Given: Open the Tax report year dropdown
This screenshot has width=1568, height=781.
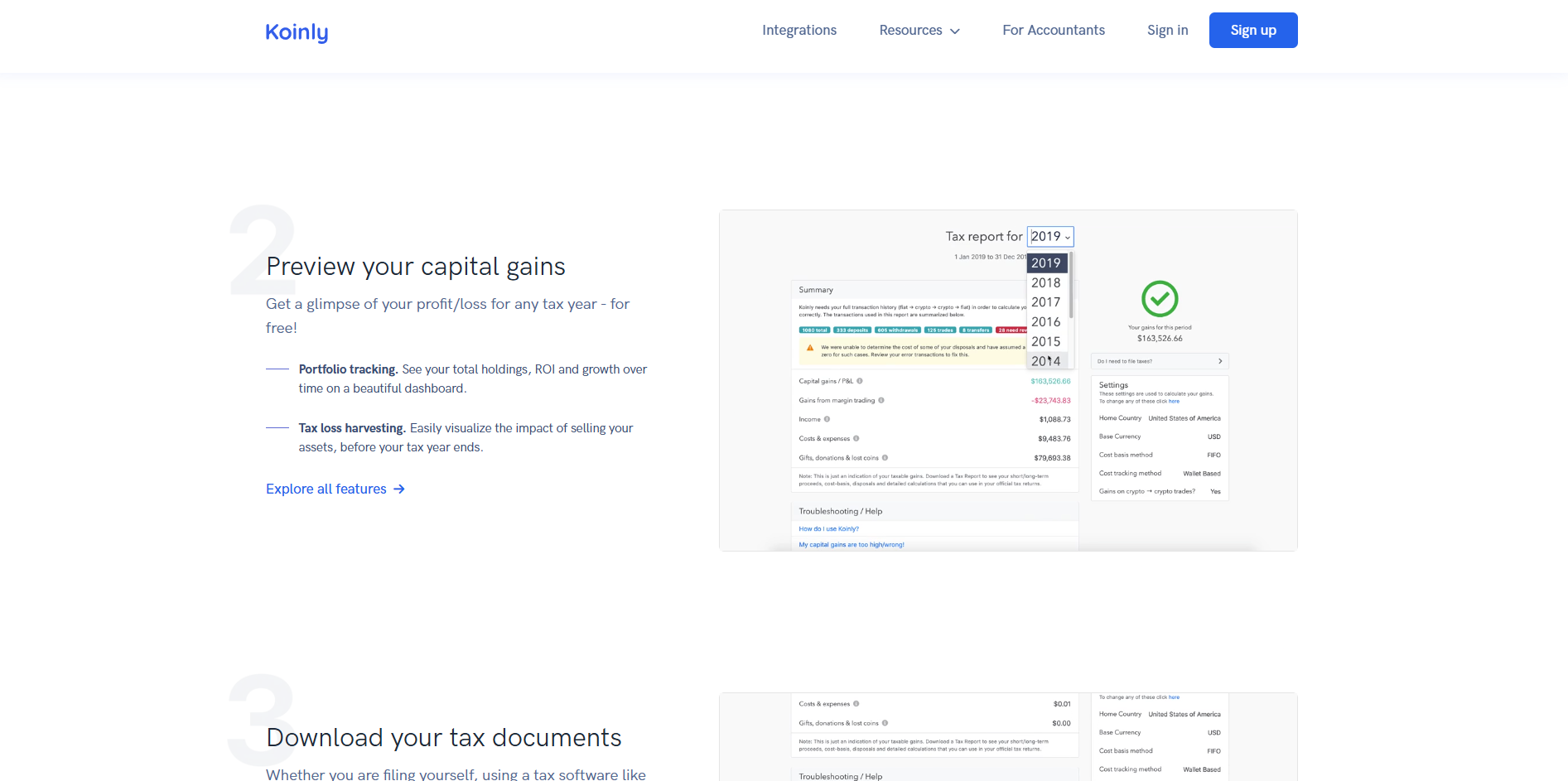Looking at the screenshot, I should click(1050, 237).
